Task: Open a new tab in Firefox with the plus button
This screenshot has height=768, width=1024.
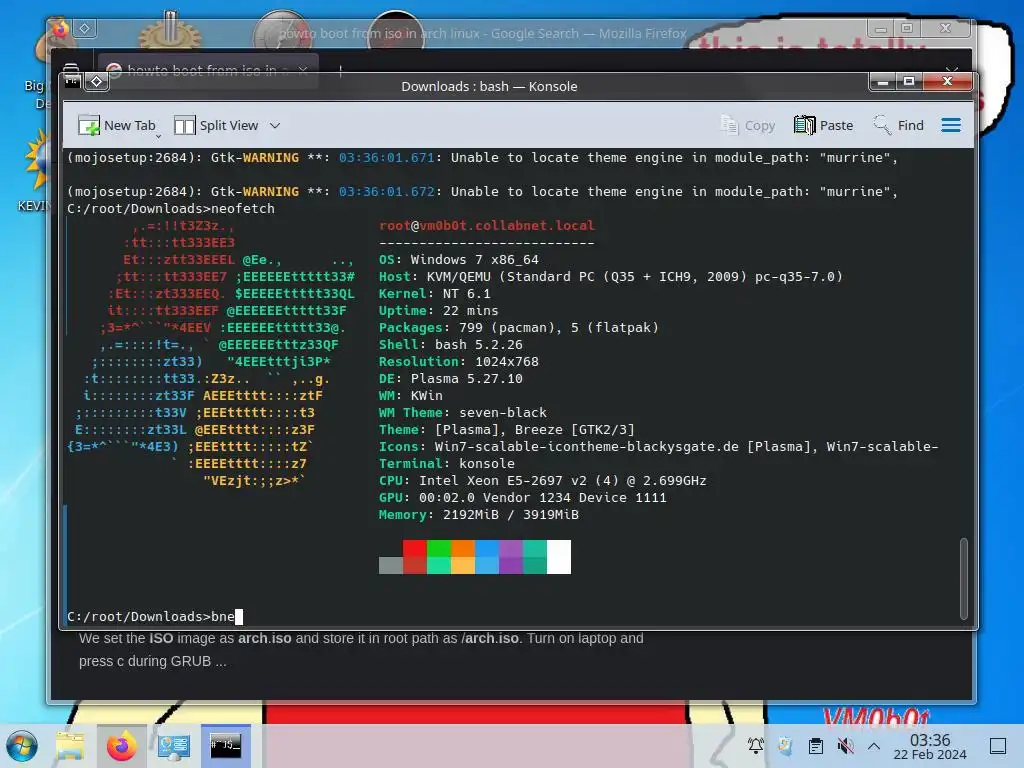Action: pyautogui.click(x=340, y=71)
